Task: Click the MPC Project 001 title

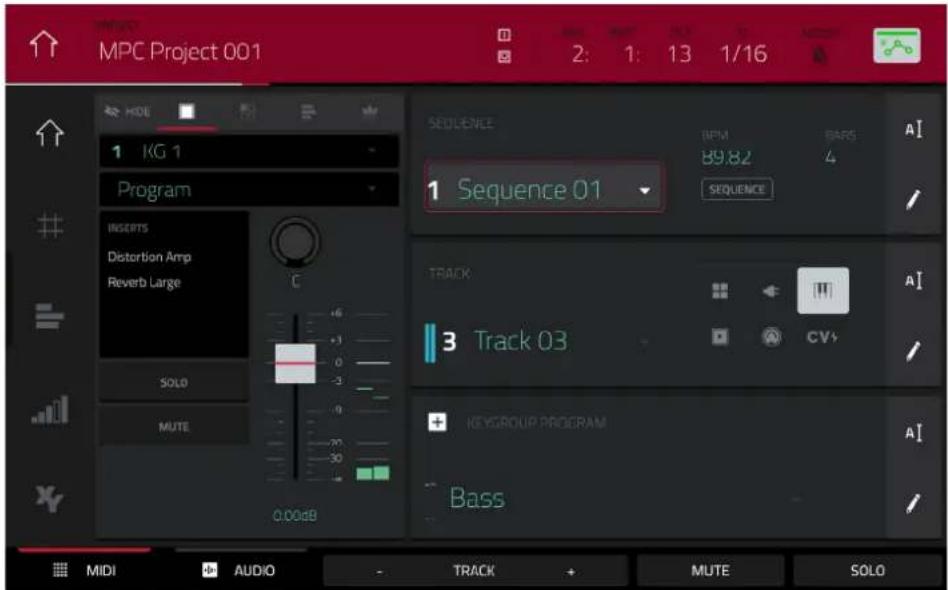Action: coord(180,52)
